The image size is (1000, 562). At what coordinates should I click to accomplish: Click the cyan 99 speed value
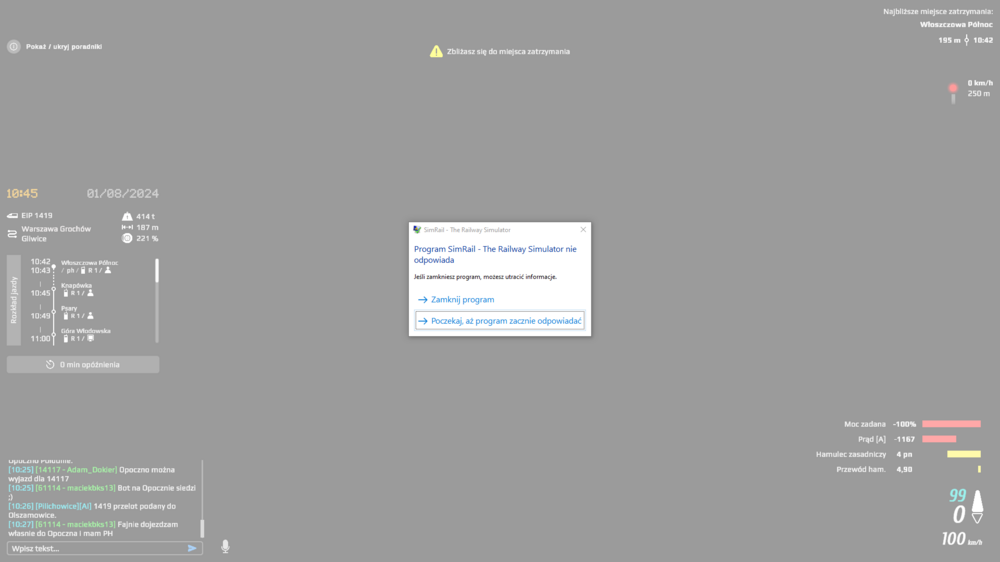pyautogui.click(x=957, y=495)
